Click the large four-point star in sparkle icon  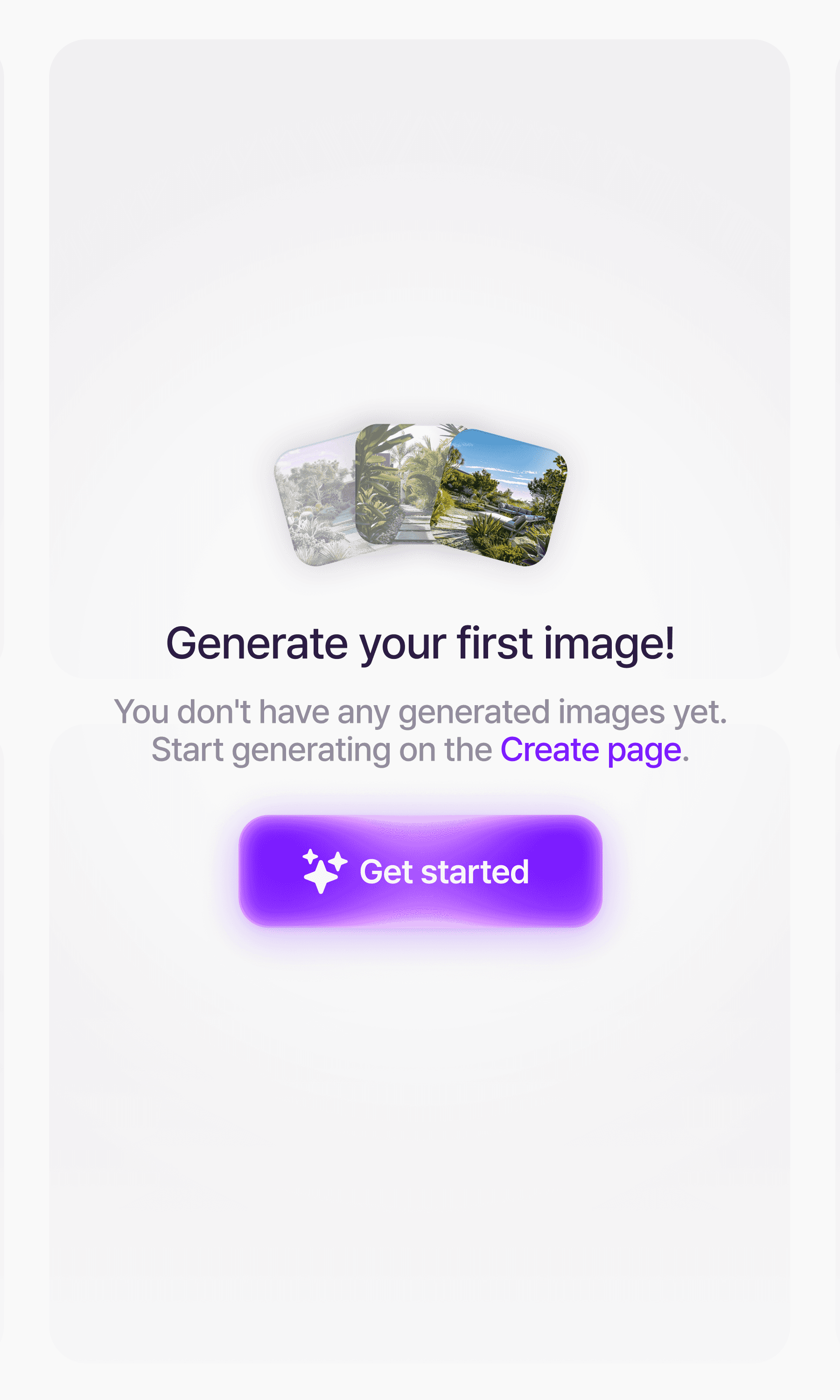(321, 877)
